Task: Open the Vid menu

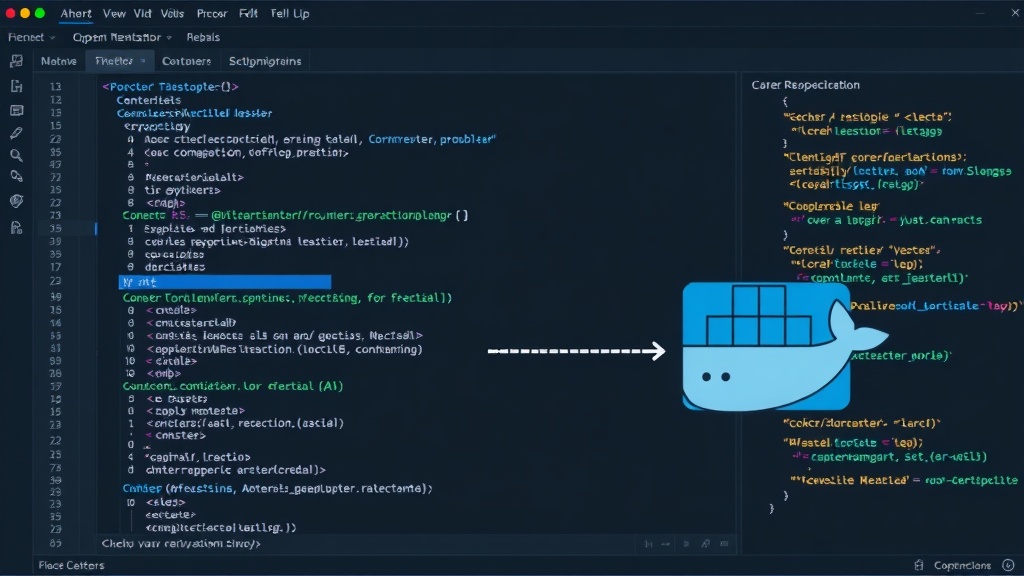Action: tap(142, 13)
